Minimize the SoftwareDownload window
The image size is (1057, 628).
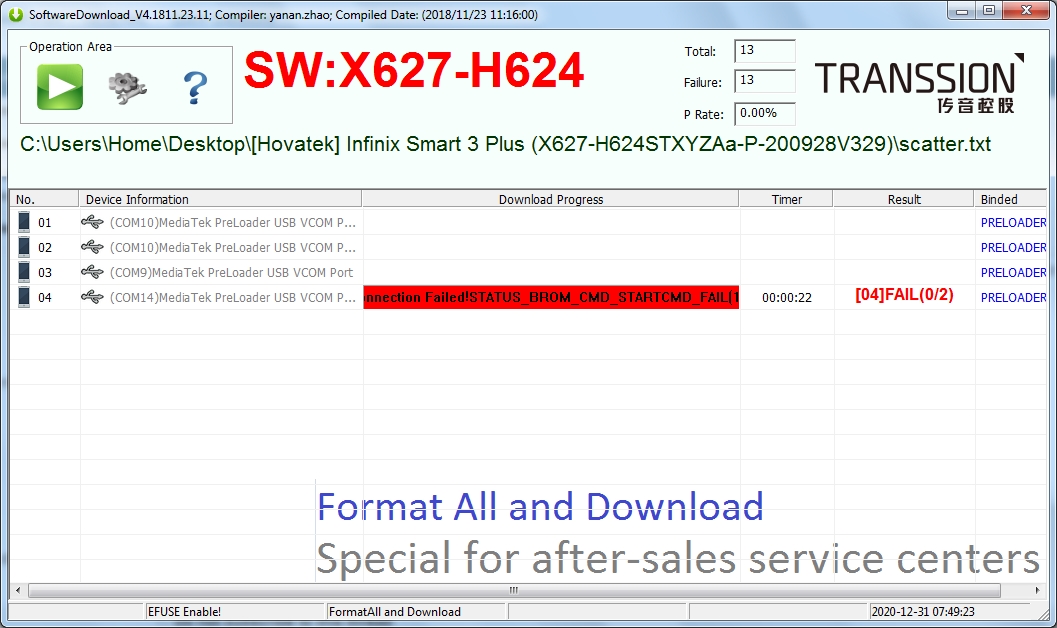point(962,11)
